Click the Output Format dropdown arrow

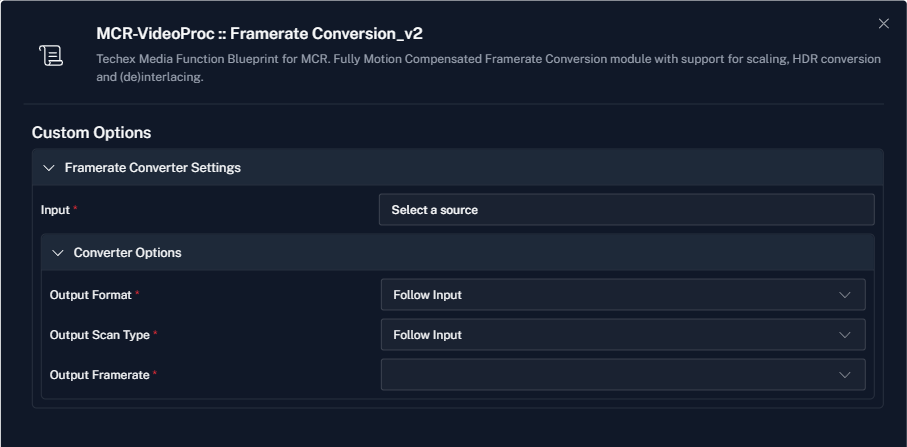coord(845,295)
